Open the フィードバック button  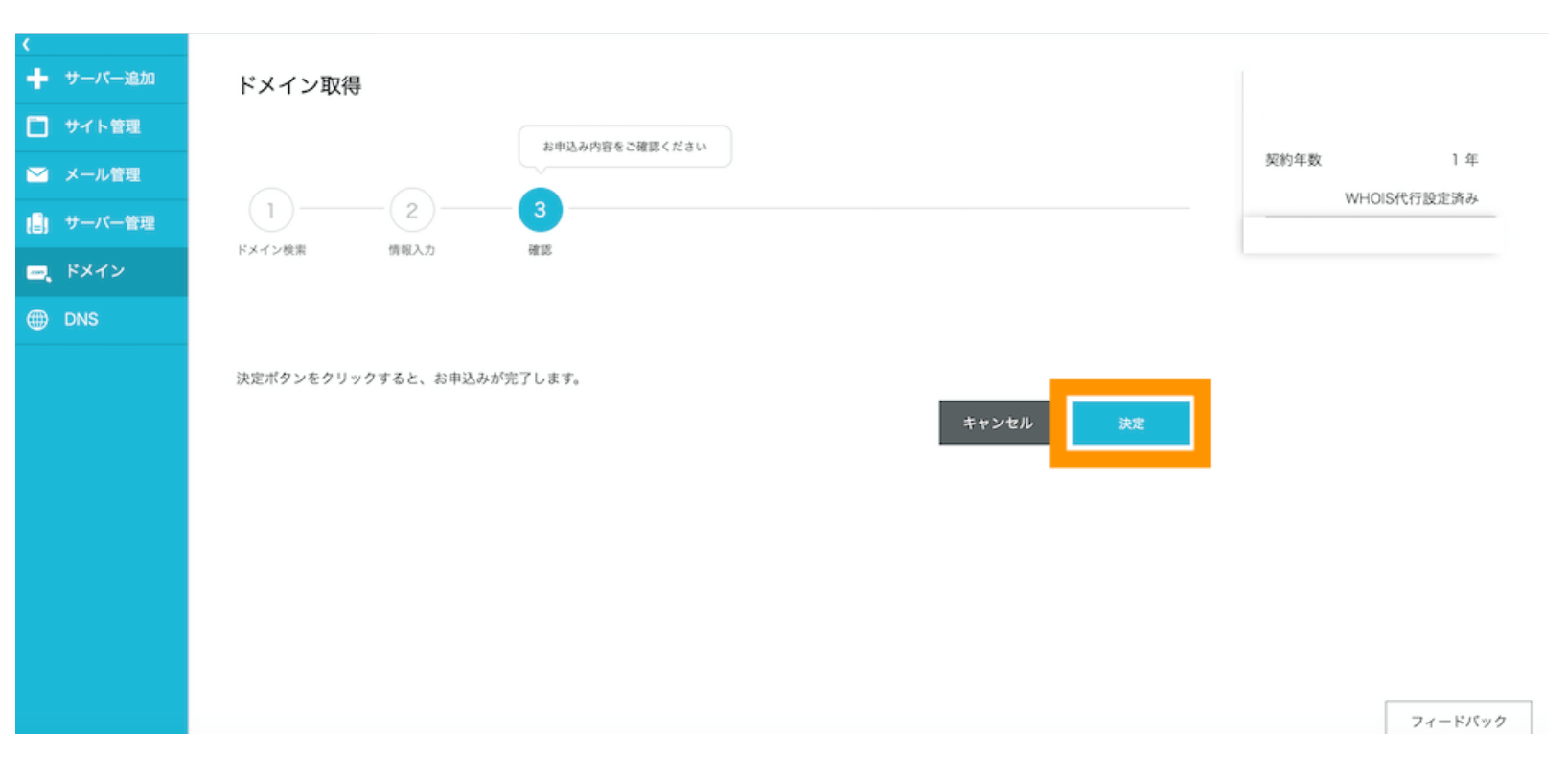[1458, 721]
